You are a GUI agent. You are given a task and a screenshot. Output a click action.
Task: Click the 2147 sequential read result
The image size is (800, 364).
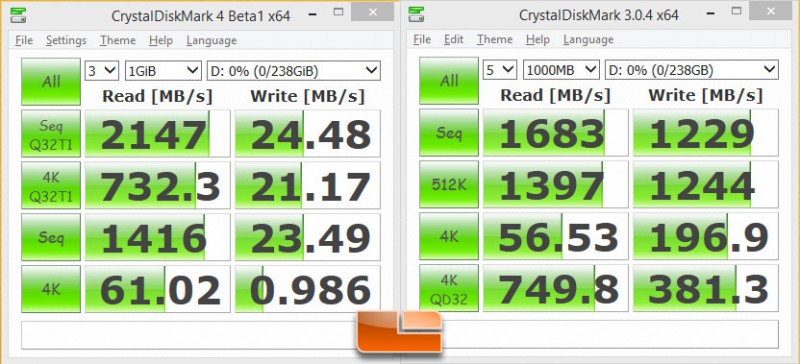point(158,134)
